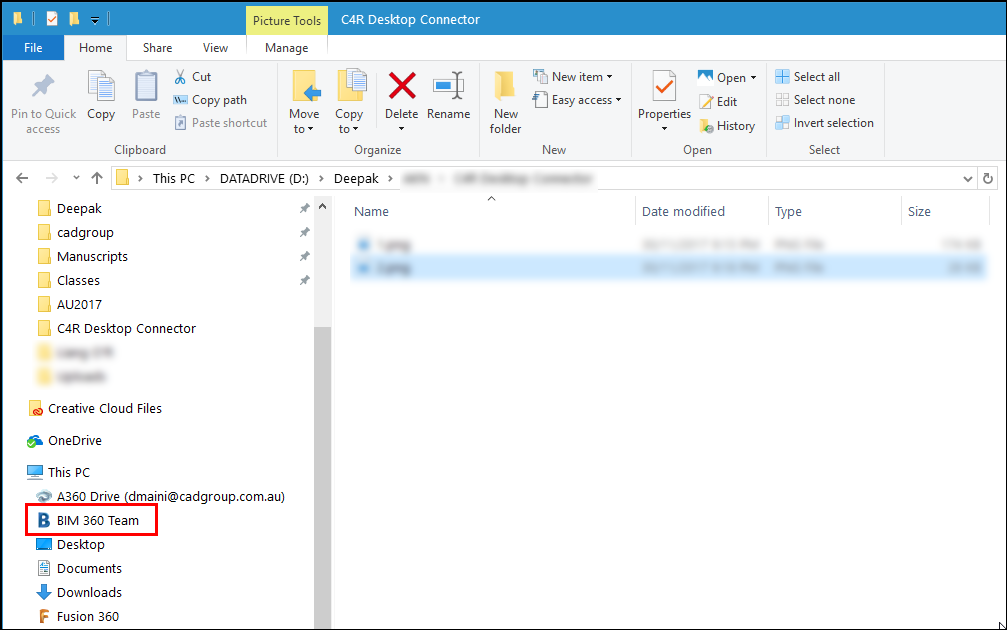Screen dimensions: 1007x630
Task: Click the Pin to Quick access icon
Action: (x=43, y=86)
